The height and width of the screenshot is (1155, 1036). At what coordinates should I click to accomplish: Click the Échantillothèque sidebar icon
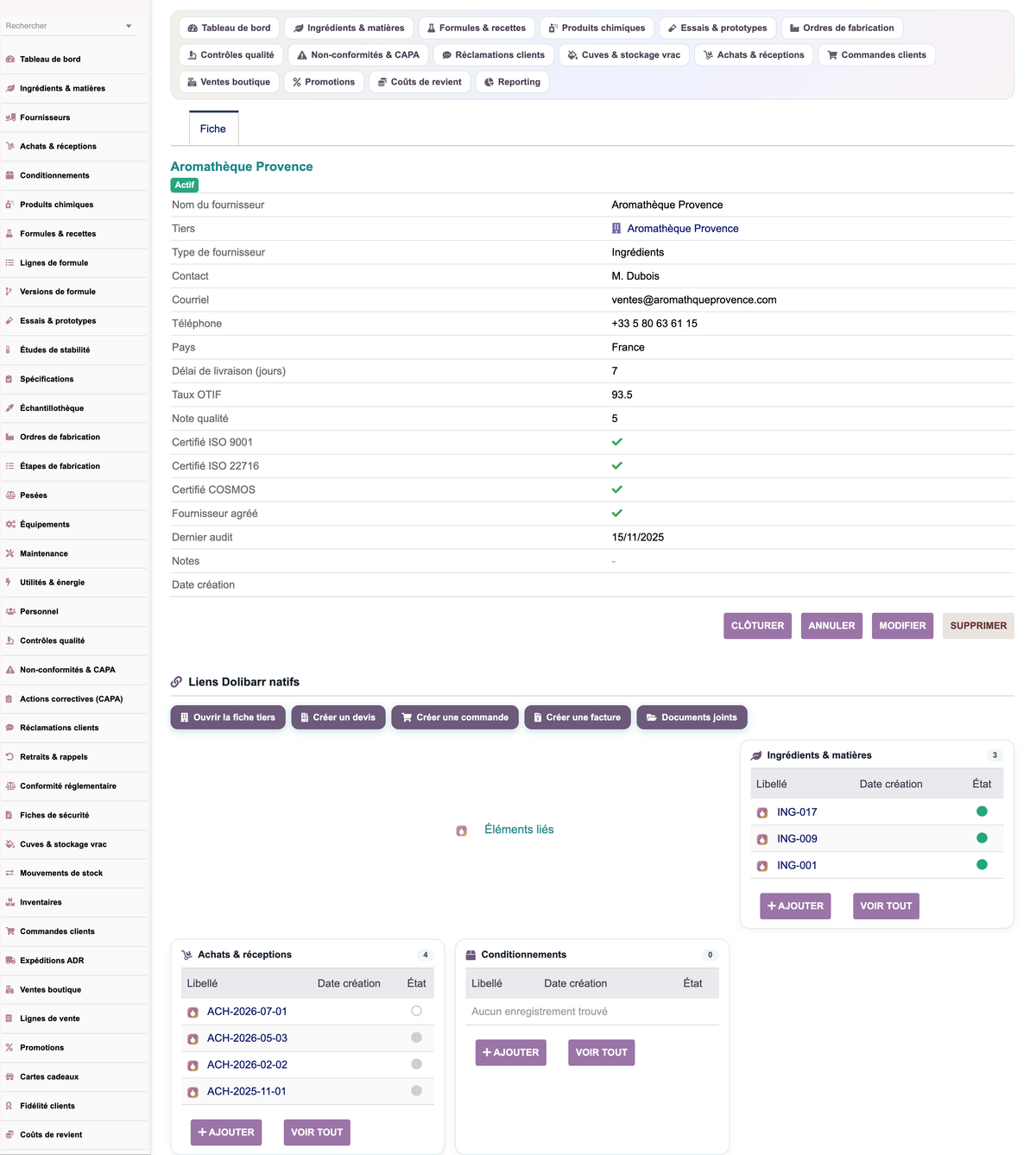[10, 408]
